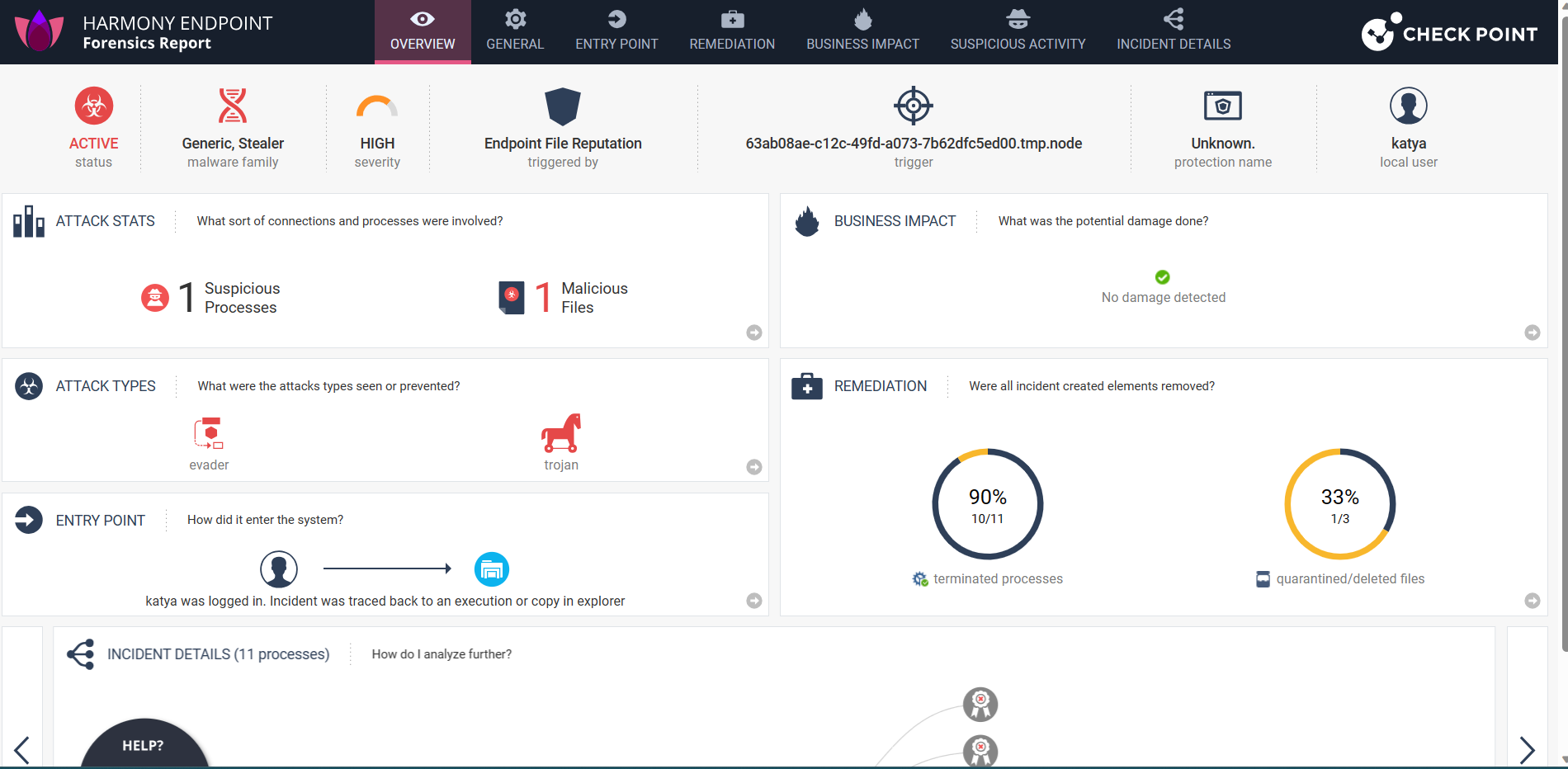Click the 'Generic, Stealer' malware family text
Screen dimensions: 1568x769
(x=233, y=144)
